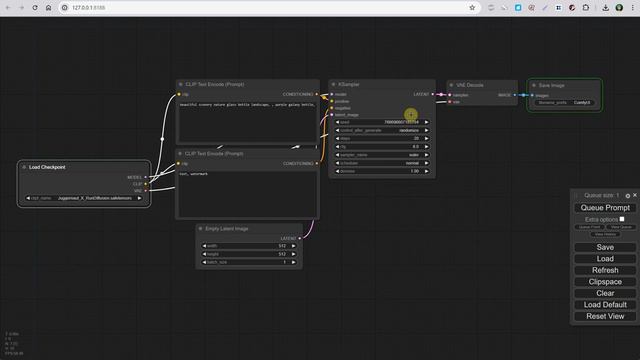This screenshot has height=360, width=640.
Task: Collapse the bottom CLIP Text Encode node dot
Action: point(180,153)
